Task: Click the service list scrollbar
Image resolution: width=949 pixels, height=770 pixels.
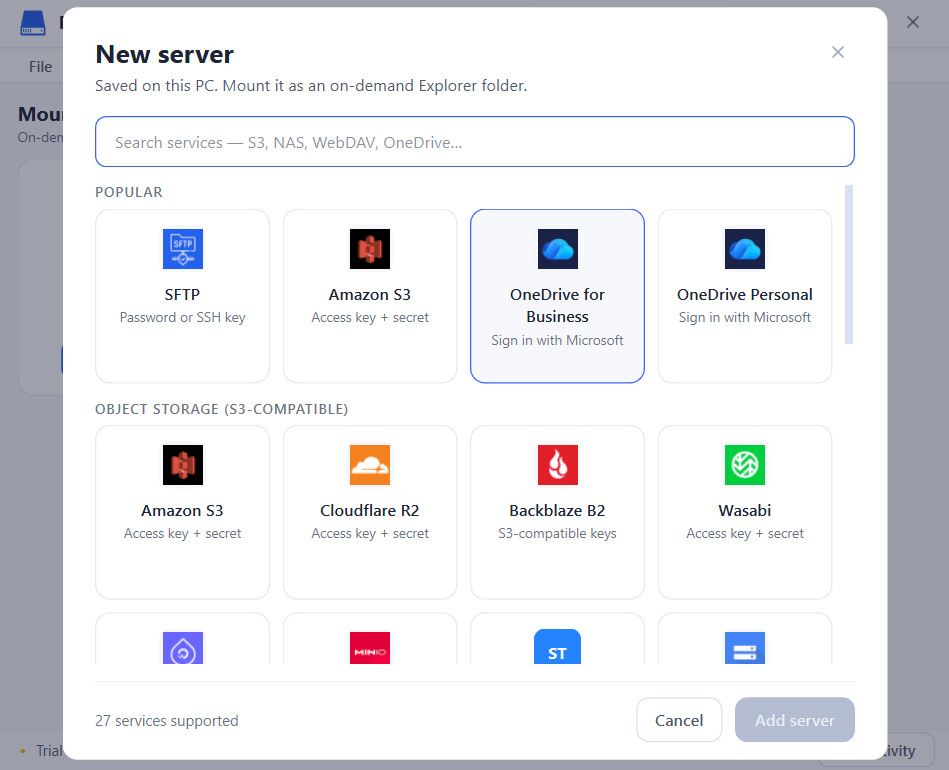Action: pyautogui.click(x=849, y=265)
